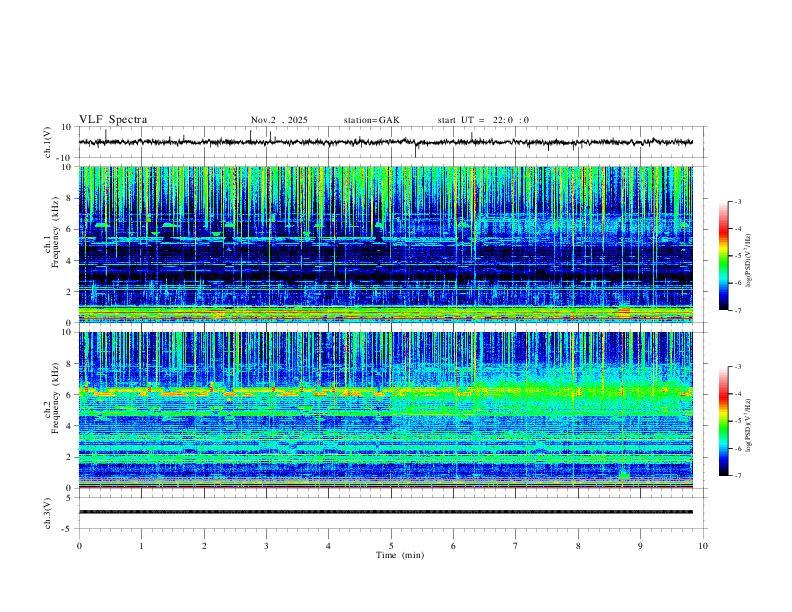Select the date "Nov.2 , 2025"
This screenshot has width=792, height=612.
click(x=279, y=120)
